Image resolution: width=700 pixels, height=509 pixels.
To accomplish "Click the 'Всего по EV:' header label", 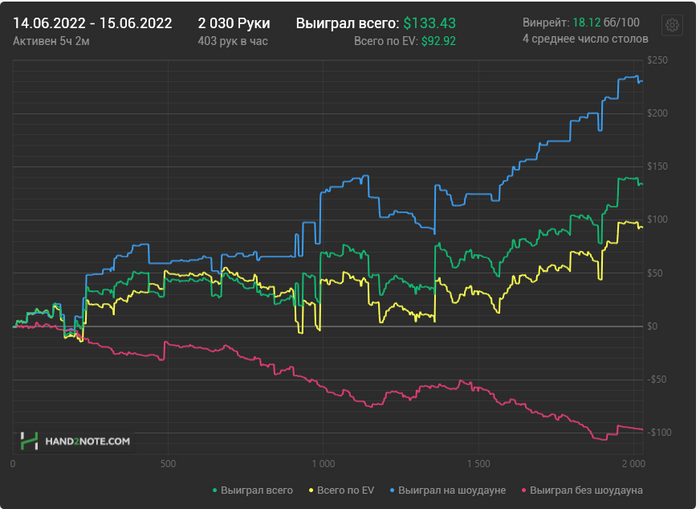I will (x=386, y=41).
